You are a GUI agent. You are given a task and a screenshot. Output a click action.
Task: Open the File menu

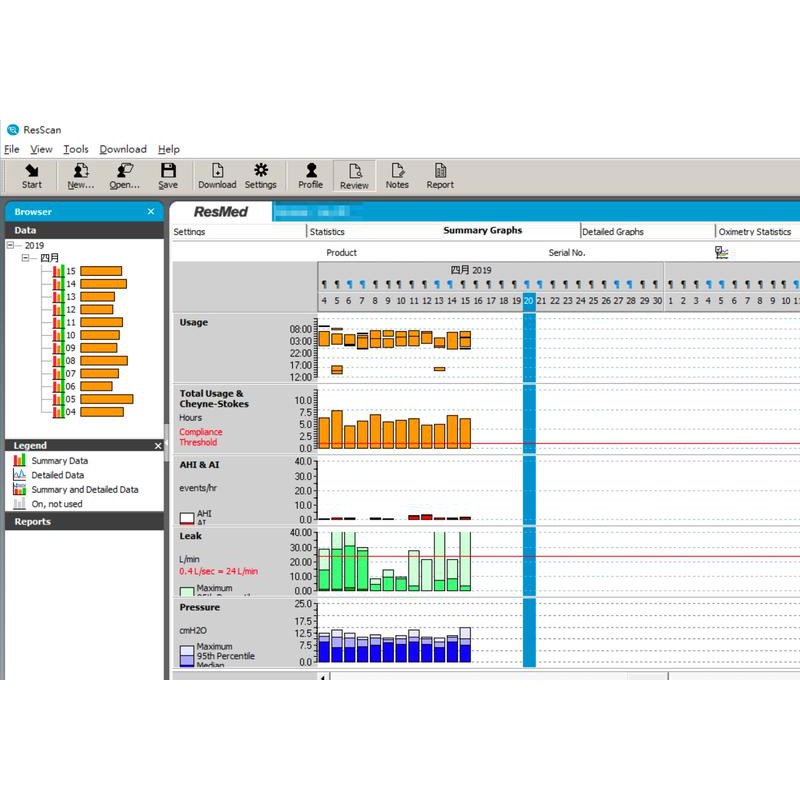(12, 149)
